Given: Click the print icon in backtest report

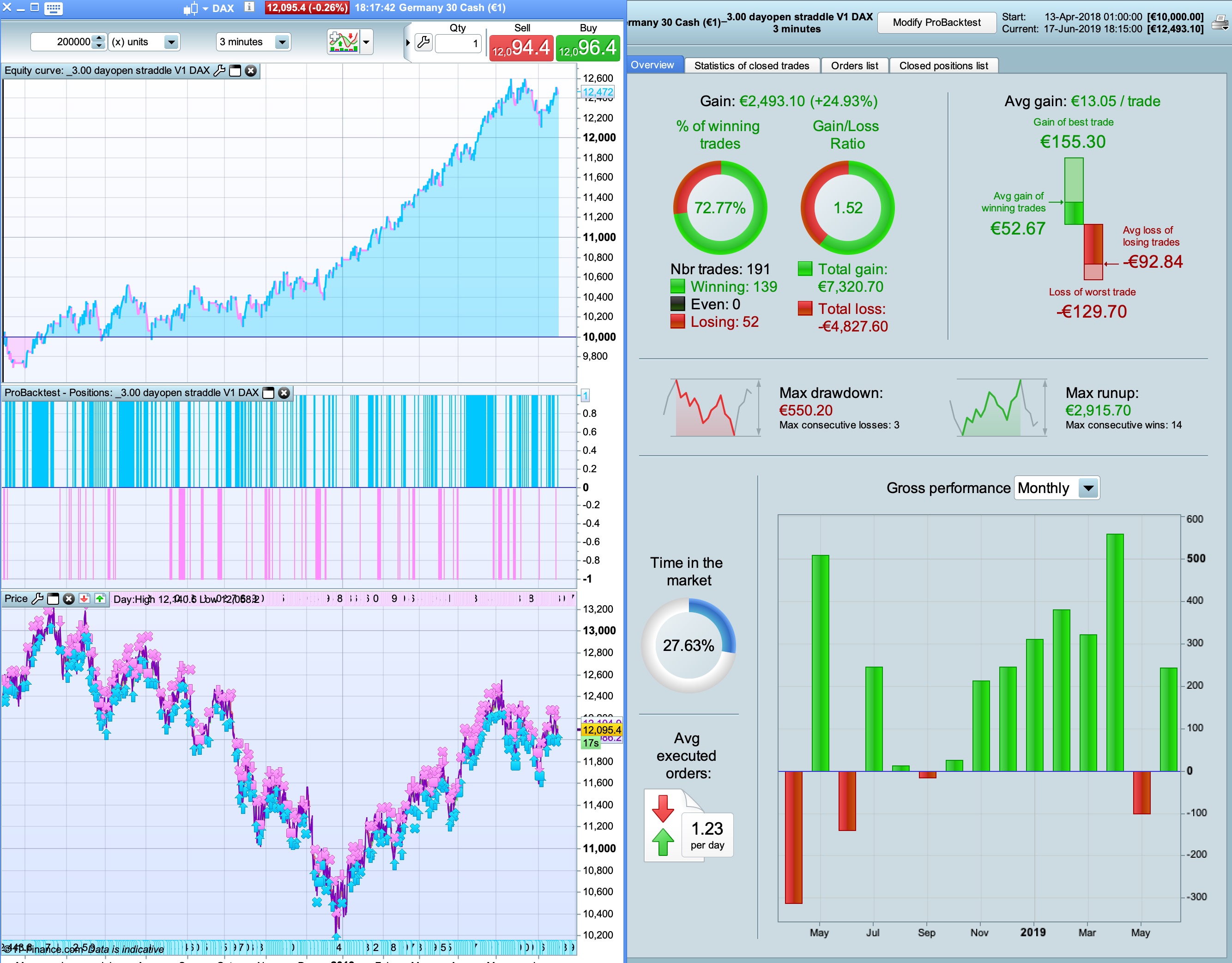Looking at the screenshot, I should (1219, 23).
